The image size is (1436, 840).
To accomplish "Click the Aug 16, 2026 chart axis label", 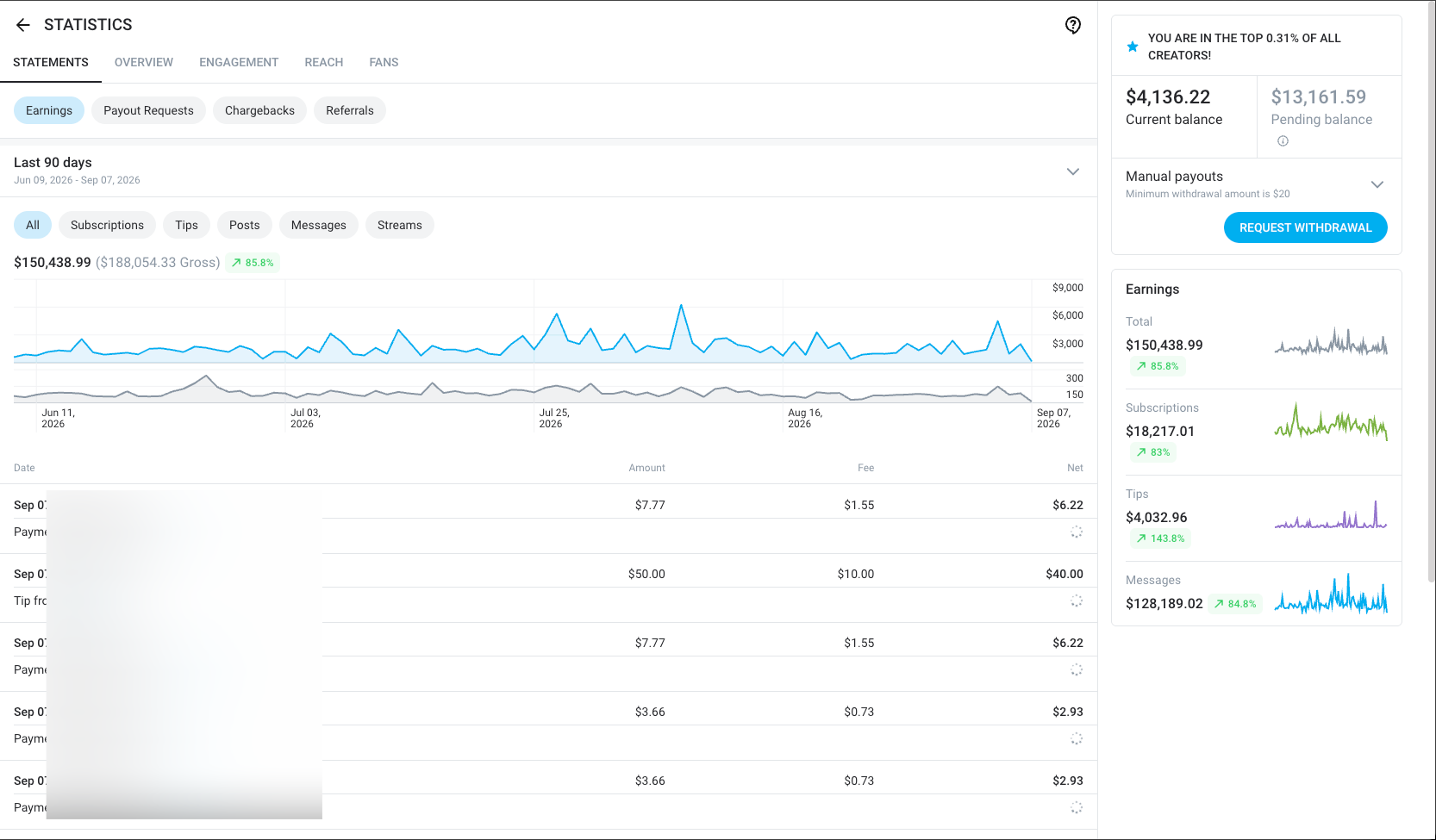I will pyautogui.click(x=805, y=418).
